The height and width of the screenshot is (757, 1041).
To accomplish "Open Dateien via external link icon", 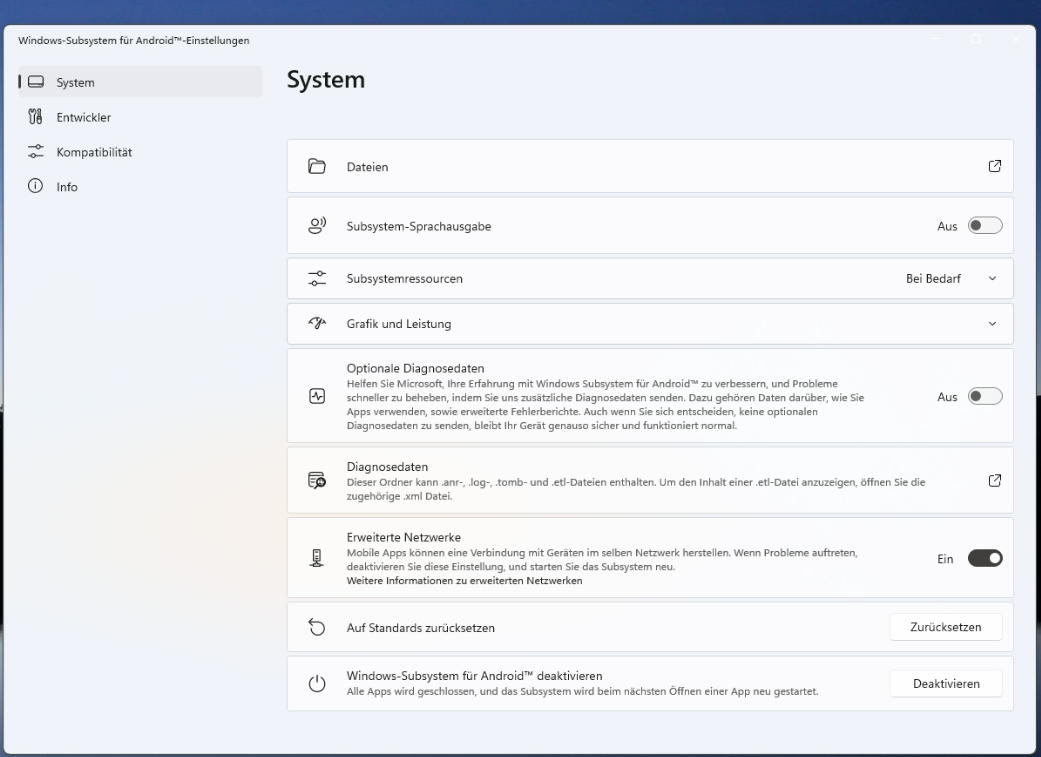I will tap(994, 166).
